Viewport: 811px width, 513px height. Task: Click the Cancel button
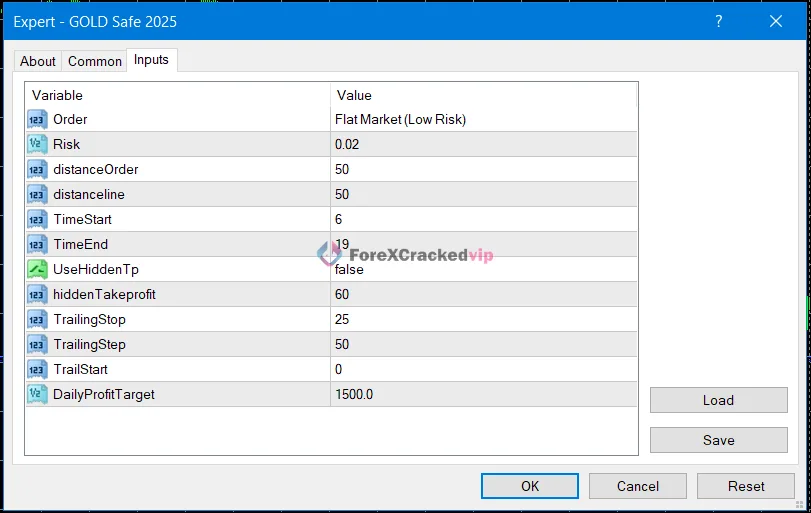[638, 486]
